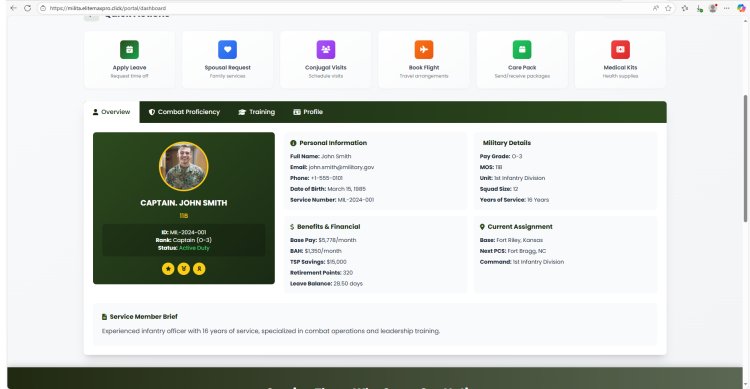Screen dimensions: 750x389
Task: Click the TSP Savings $15,000 value
Action: 337,262
